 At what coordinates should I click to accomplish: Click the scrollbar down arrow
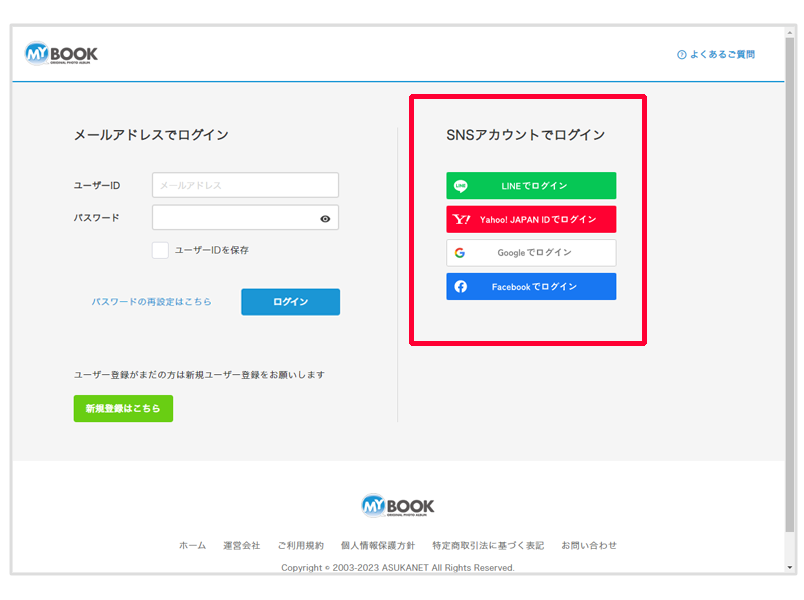click(790, 567)
